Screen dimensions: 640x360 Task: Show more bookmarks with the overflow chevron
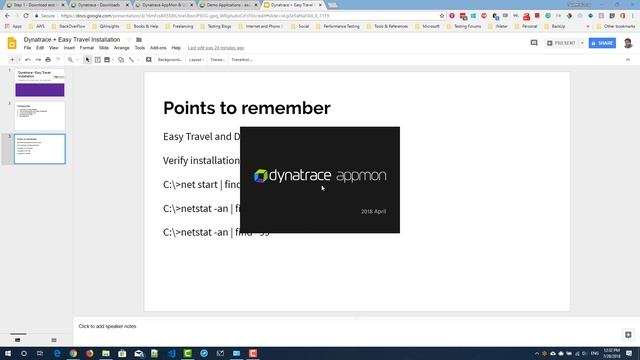point(588,26)
